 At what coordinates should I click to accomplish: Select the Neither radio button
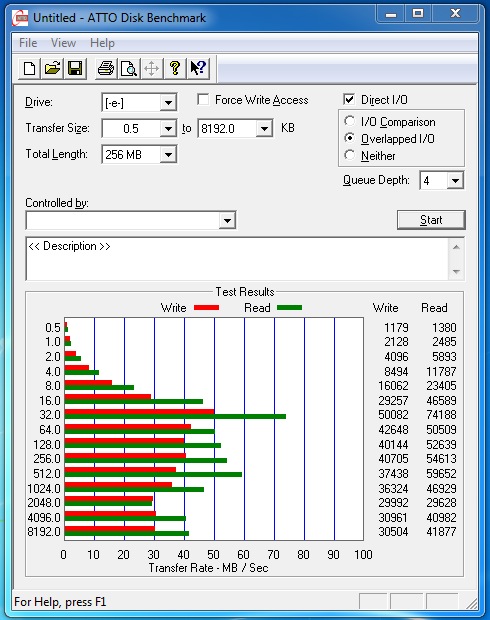pyautogui.click(x=349, y=155)
